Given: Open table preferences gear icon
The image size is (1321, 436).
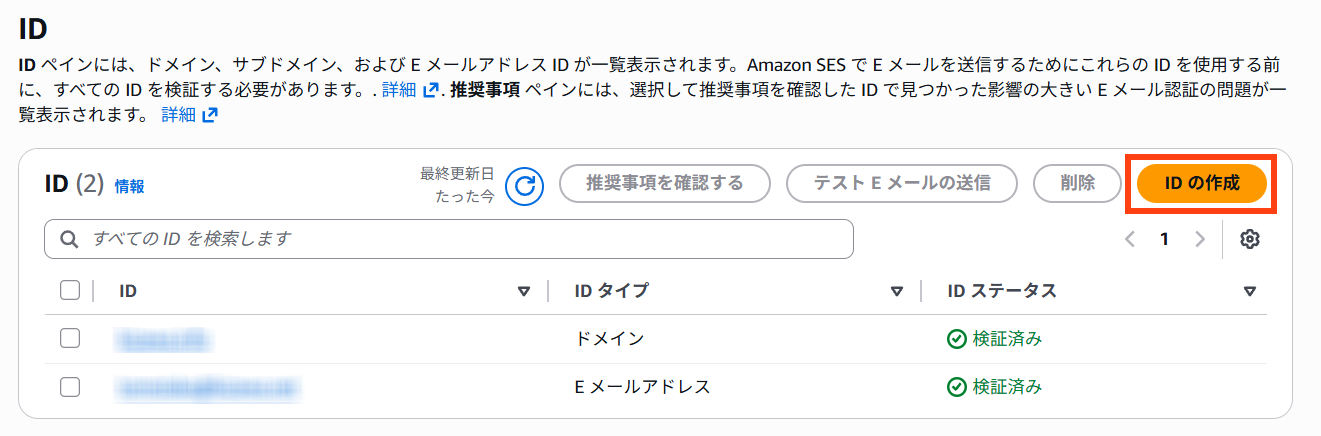Looking at the screenshot, I should pos(1249,239).
